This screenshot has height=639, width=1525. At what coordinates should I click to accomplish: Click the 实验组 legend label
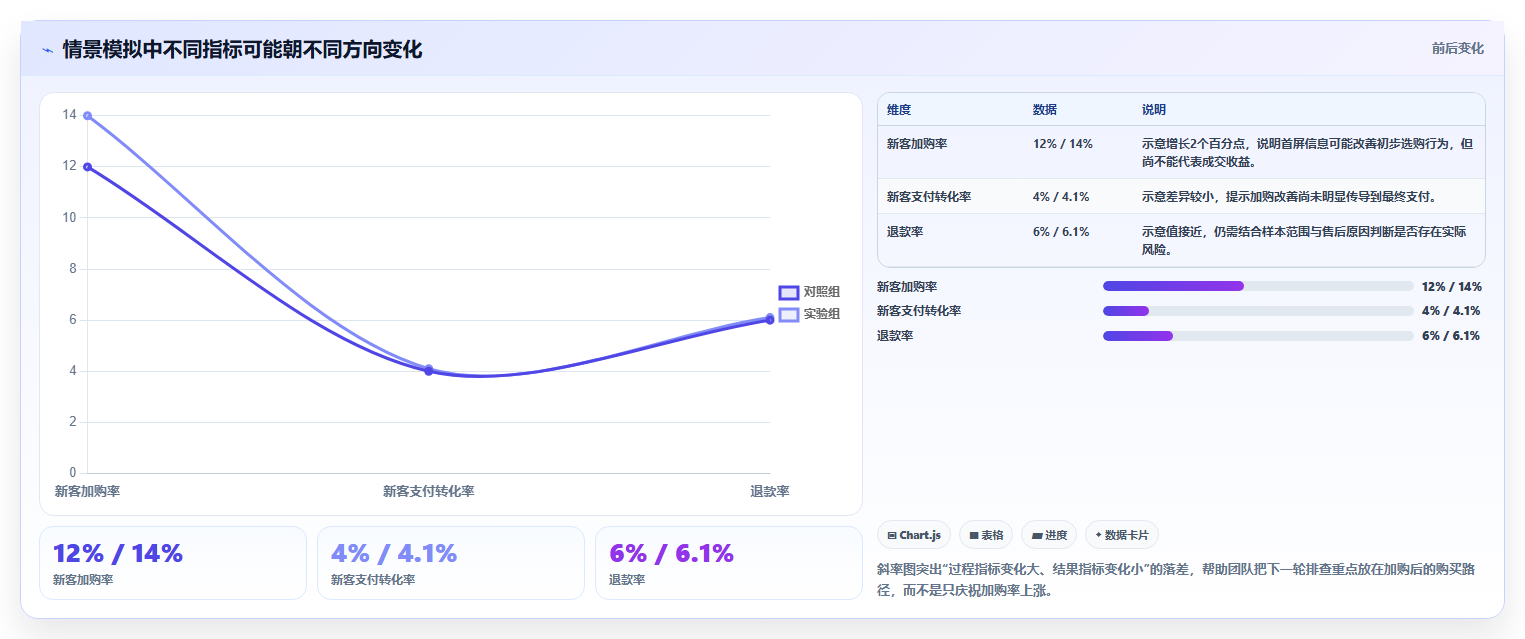coord(822,314)
